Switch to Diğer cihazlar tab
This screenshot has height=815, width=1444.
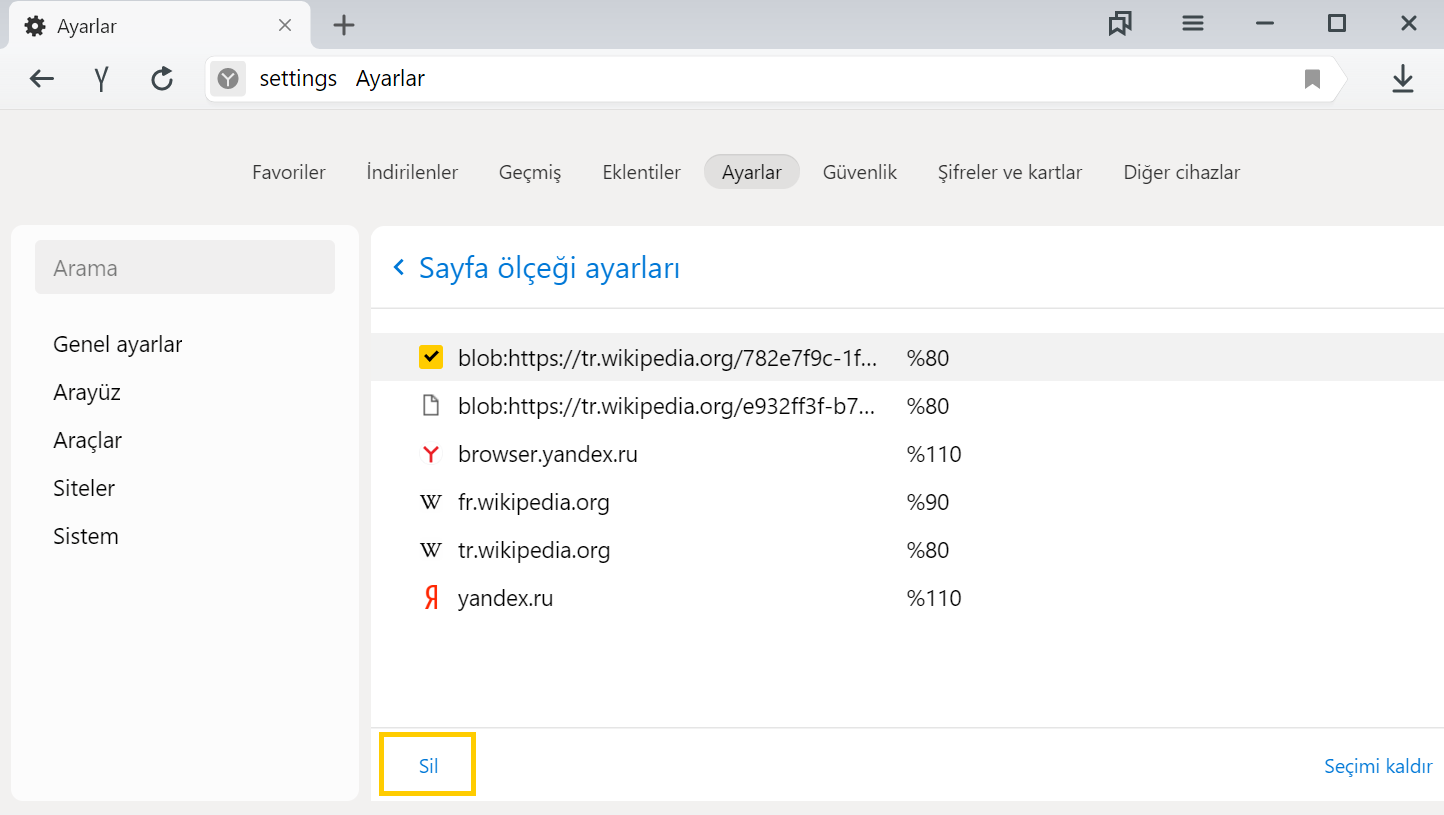1182,172
